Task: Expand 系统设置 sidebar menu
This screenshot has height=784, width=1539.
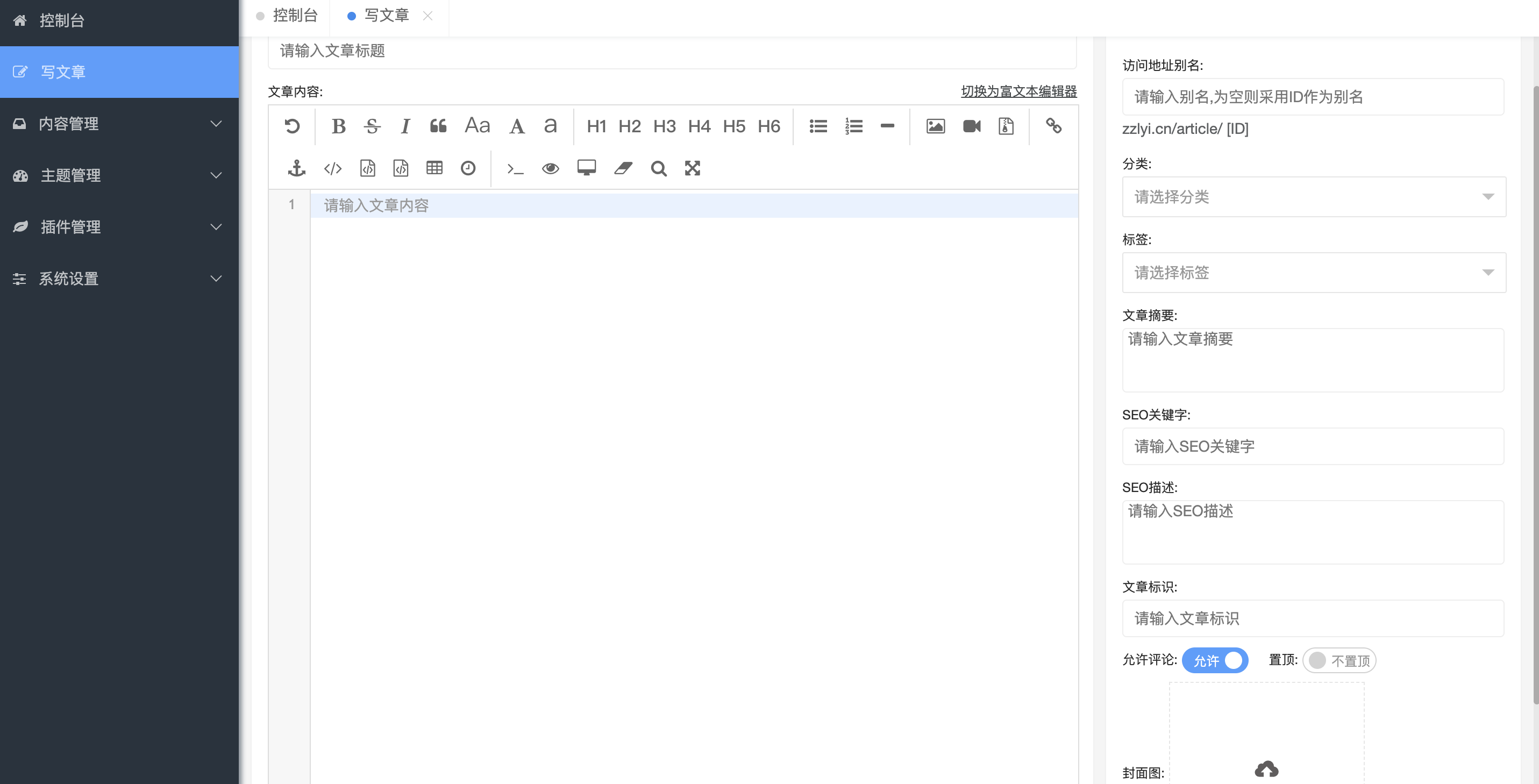Action: 119,279
